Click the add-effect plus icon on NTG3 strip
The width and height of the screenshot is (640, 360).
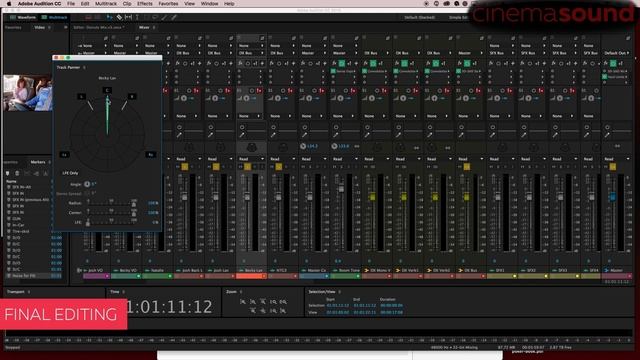[293, 63]
